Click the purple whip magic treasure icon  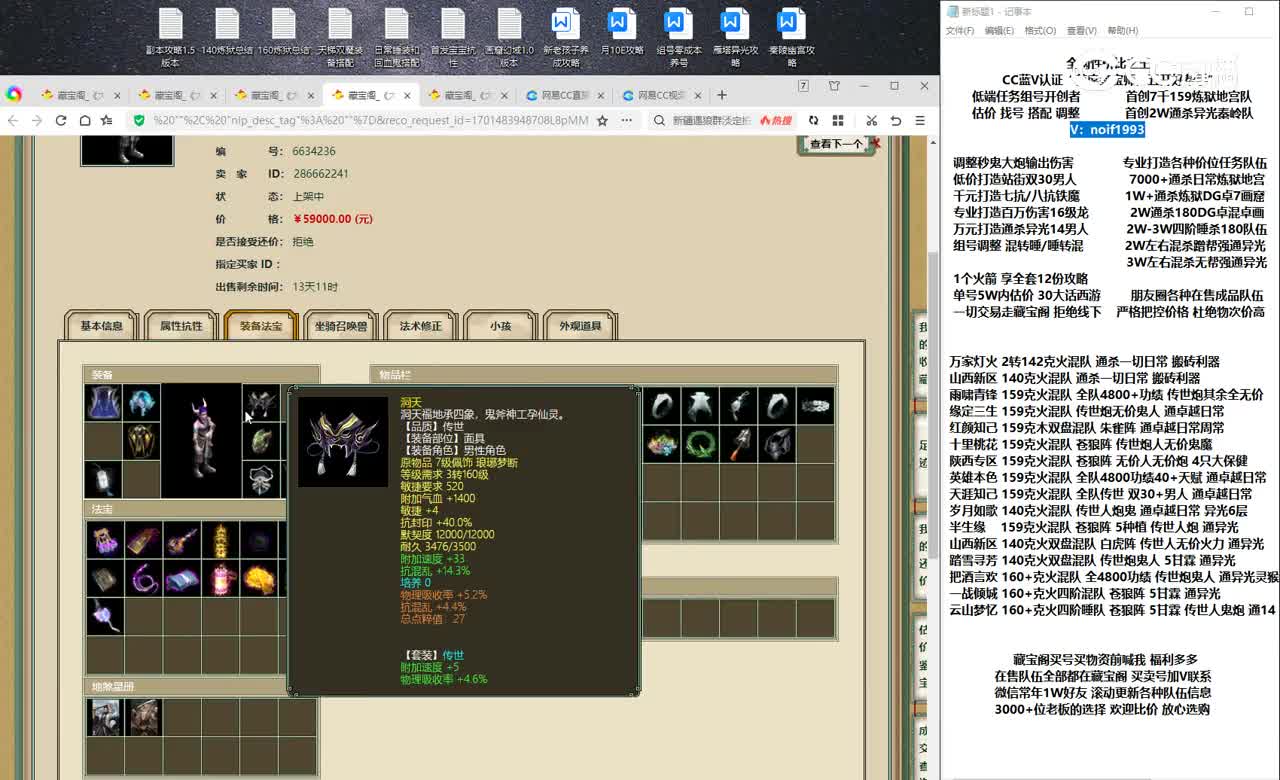[x=142, y=578]
